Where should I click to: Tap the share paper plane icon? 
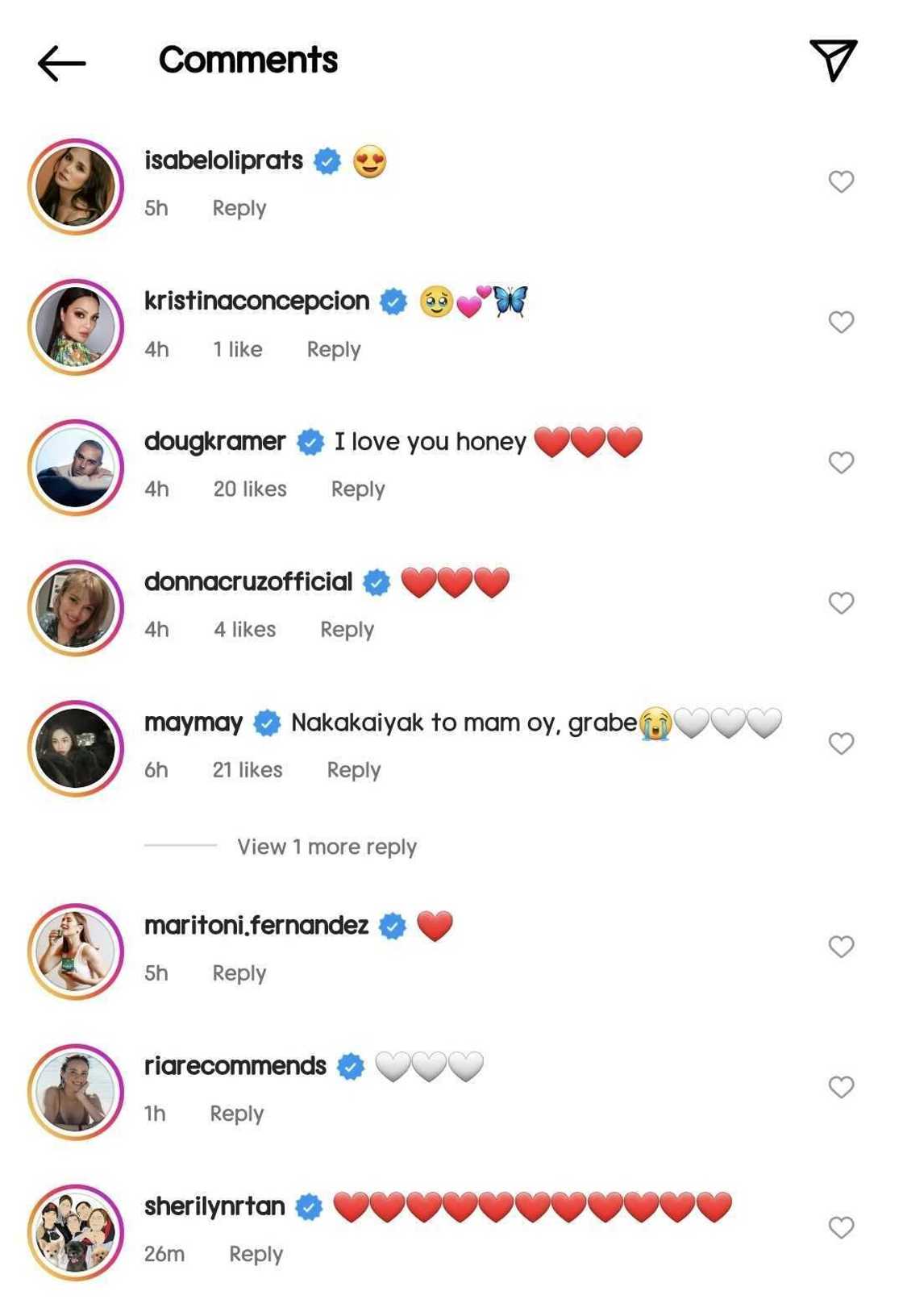pos(833,60)
